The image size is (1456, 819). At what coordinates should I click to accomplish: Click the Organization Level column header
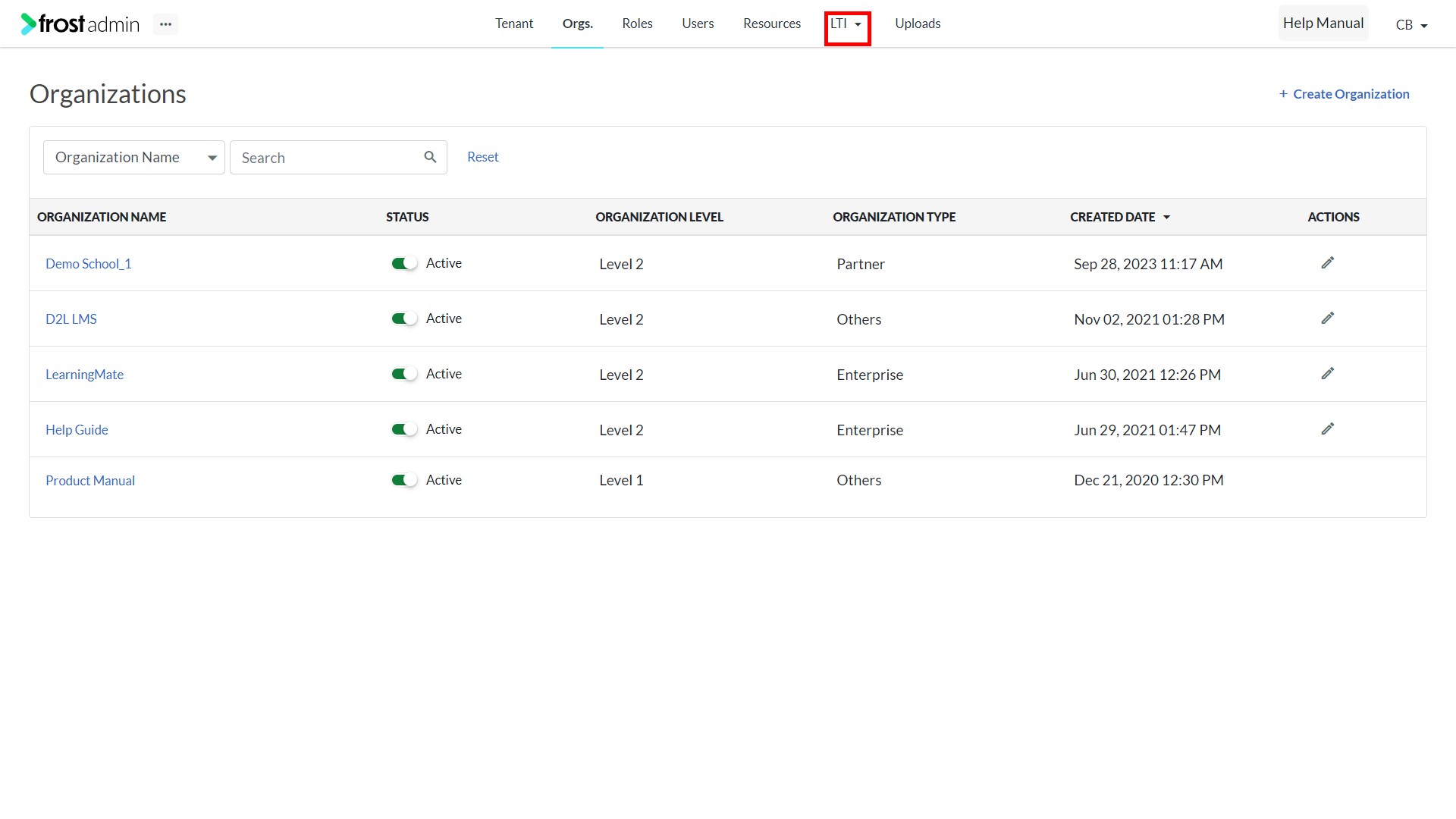click(659, 217)
